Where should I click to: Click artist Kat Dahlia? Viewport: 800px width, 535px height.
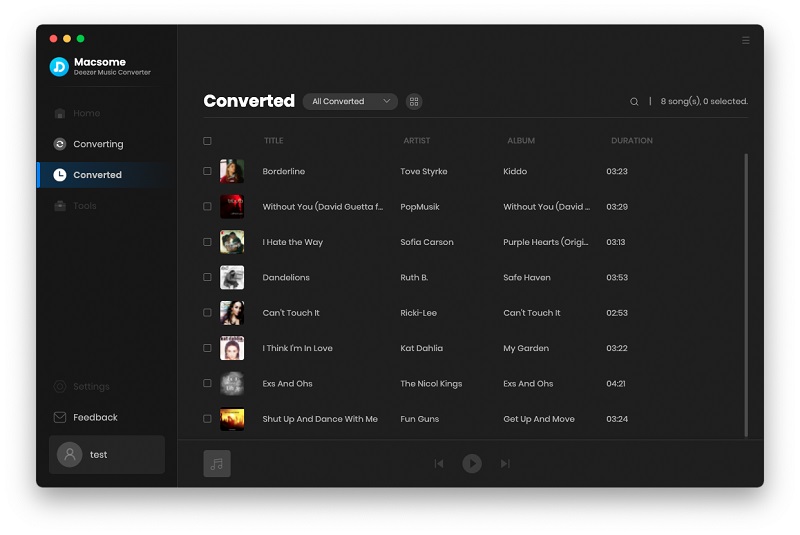pyautogui.click(x=421, y=348)
